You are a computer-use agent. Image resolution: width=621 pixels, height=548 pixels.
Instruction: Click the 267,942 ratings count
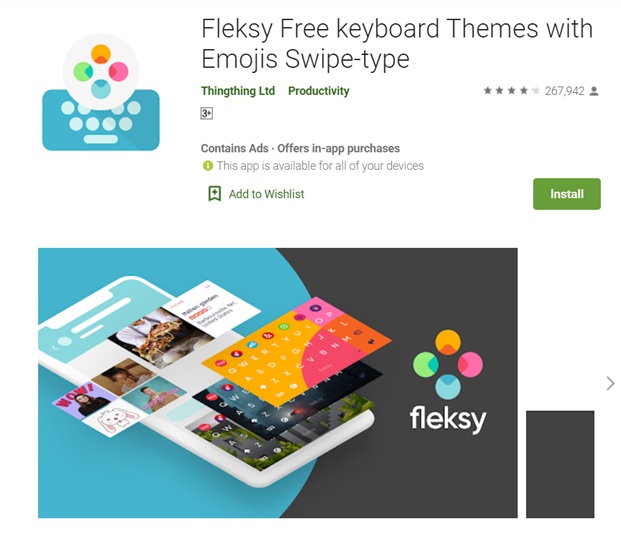tap(564, 91)
